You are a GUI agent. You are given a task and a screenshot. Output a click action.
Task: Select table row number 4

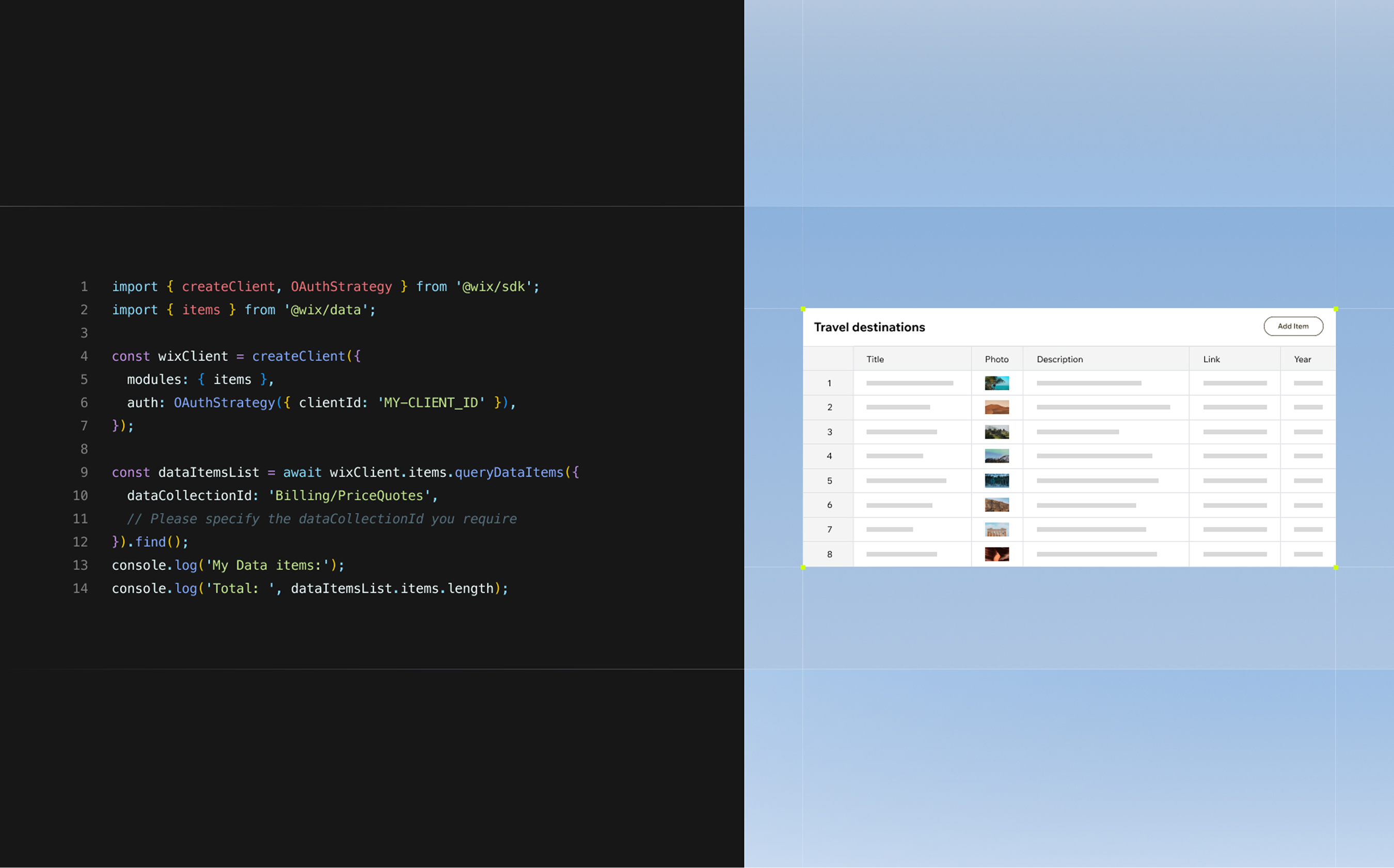click(829, 456)
